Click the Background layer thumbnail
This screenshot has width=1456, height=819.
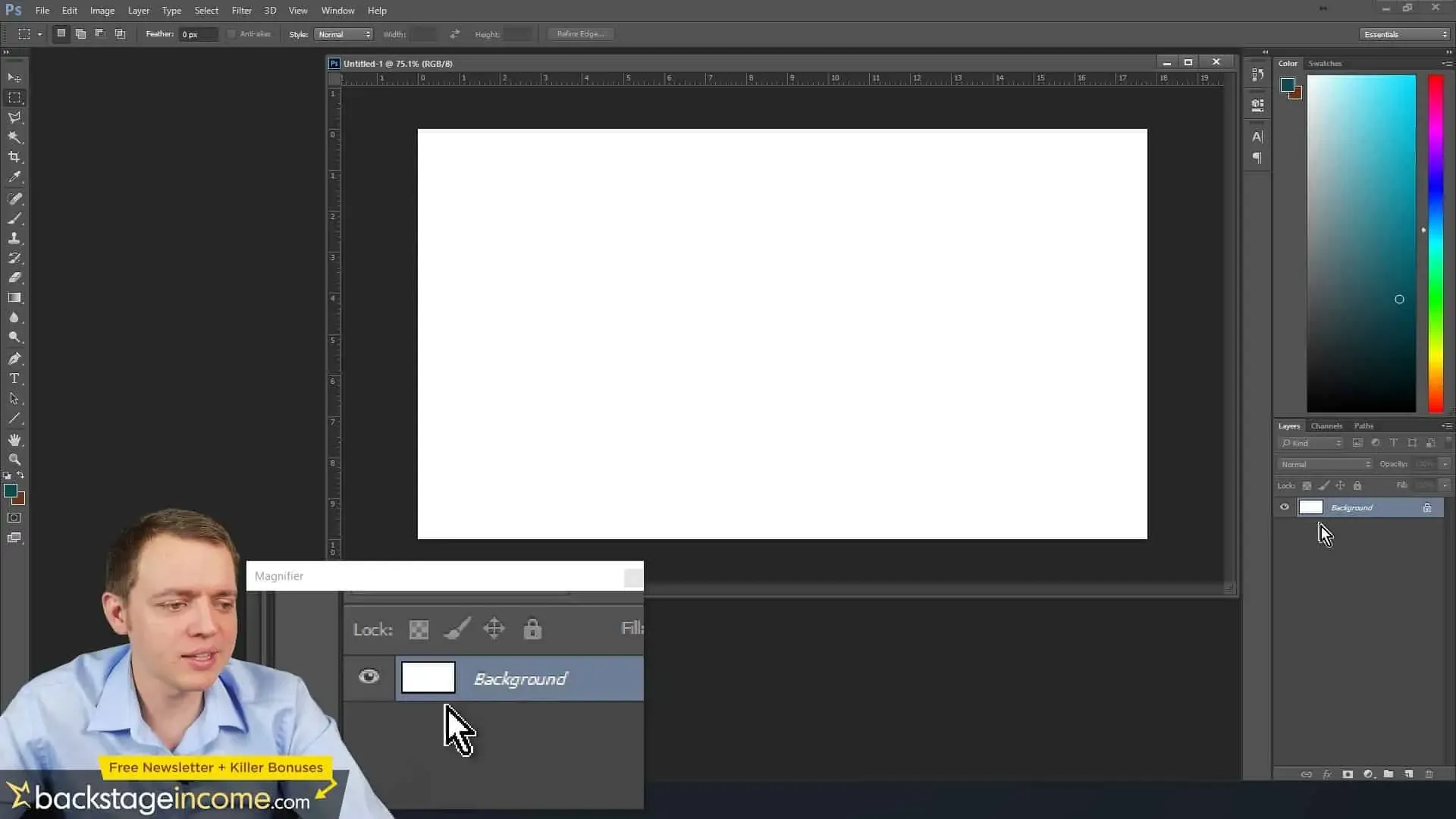pyautogui.click(x=1310, y=507)
